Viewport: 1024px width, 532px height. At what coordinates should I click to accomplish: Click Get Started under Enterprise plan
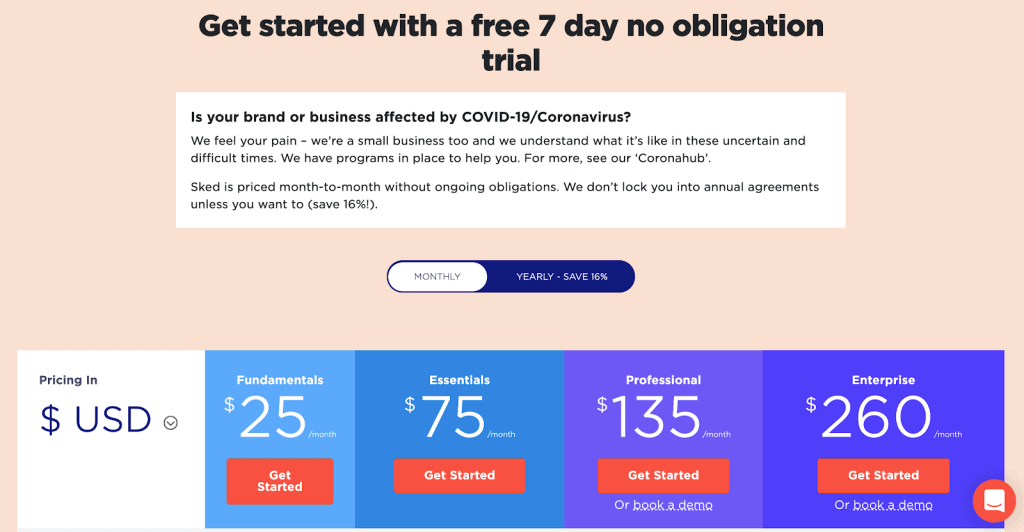884,475
